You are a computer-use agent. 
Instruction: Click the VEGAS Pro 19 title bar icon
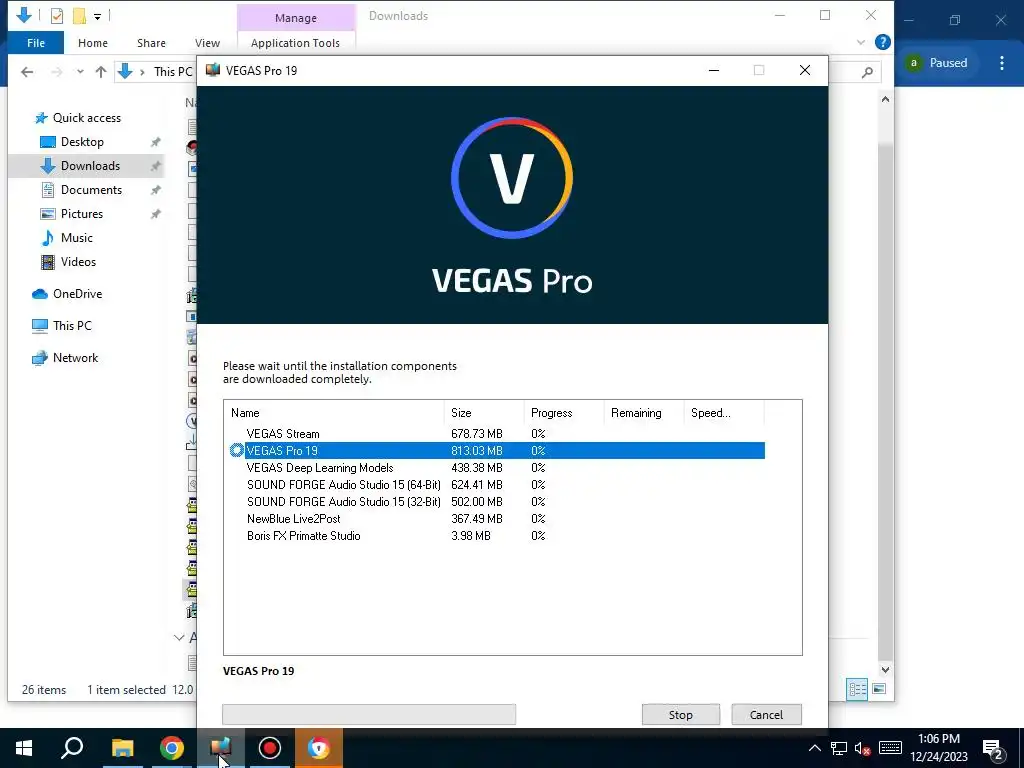(x=213, y=70)
